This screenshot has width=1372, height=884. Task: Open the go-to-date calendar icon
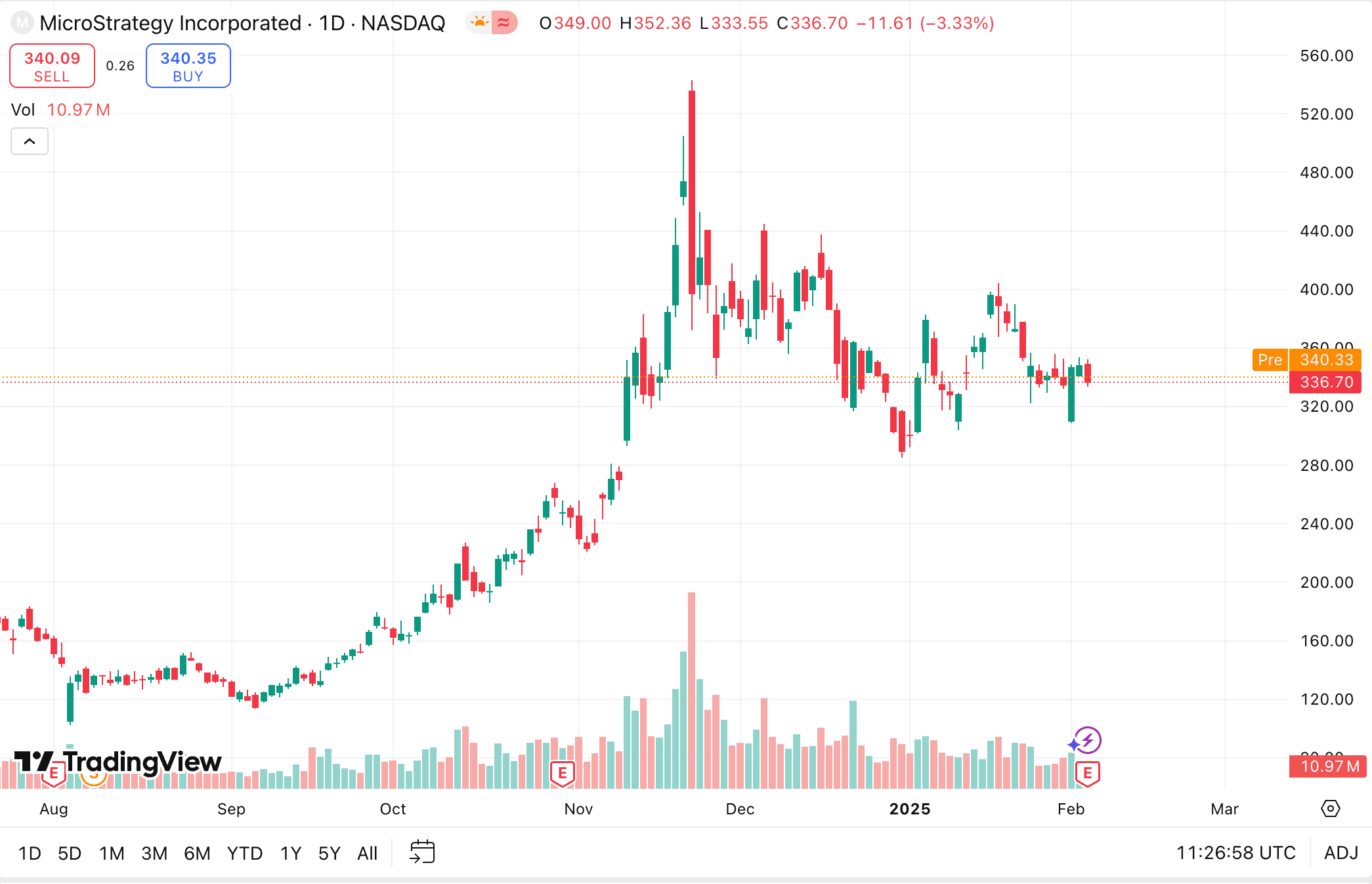pyautogui.click(x=422, y=852)
